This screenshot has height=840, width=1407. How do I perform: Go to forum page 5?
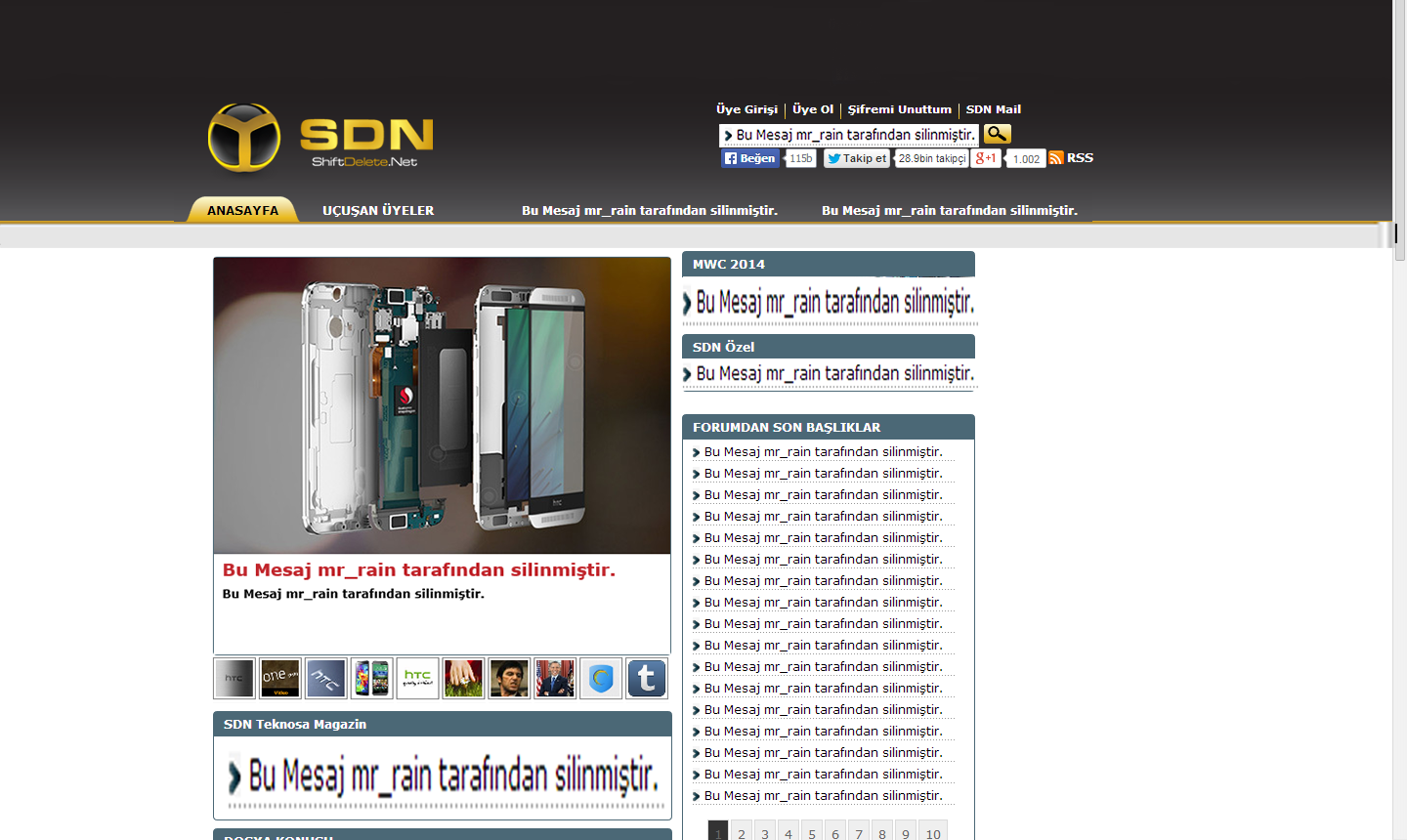tap(812, 832)
